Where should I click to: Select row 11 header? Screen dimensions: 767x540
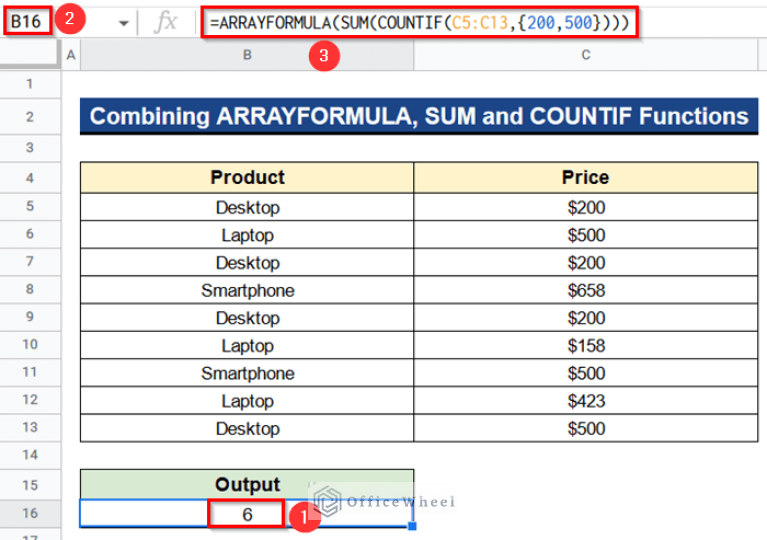(x=30, y=372)
